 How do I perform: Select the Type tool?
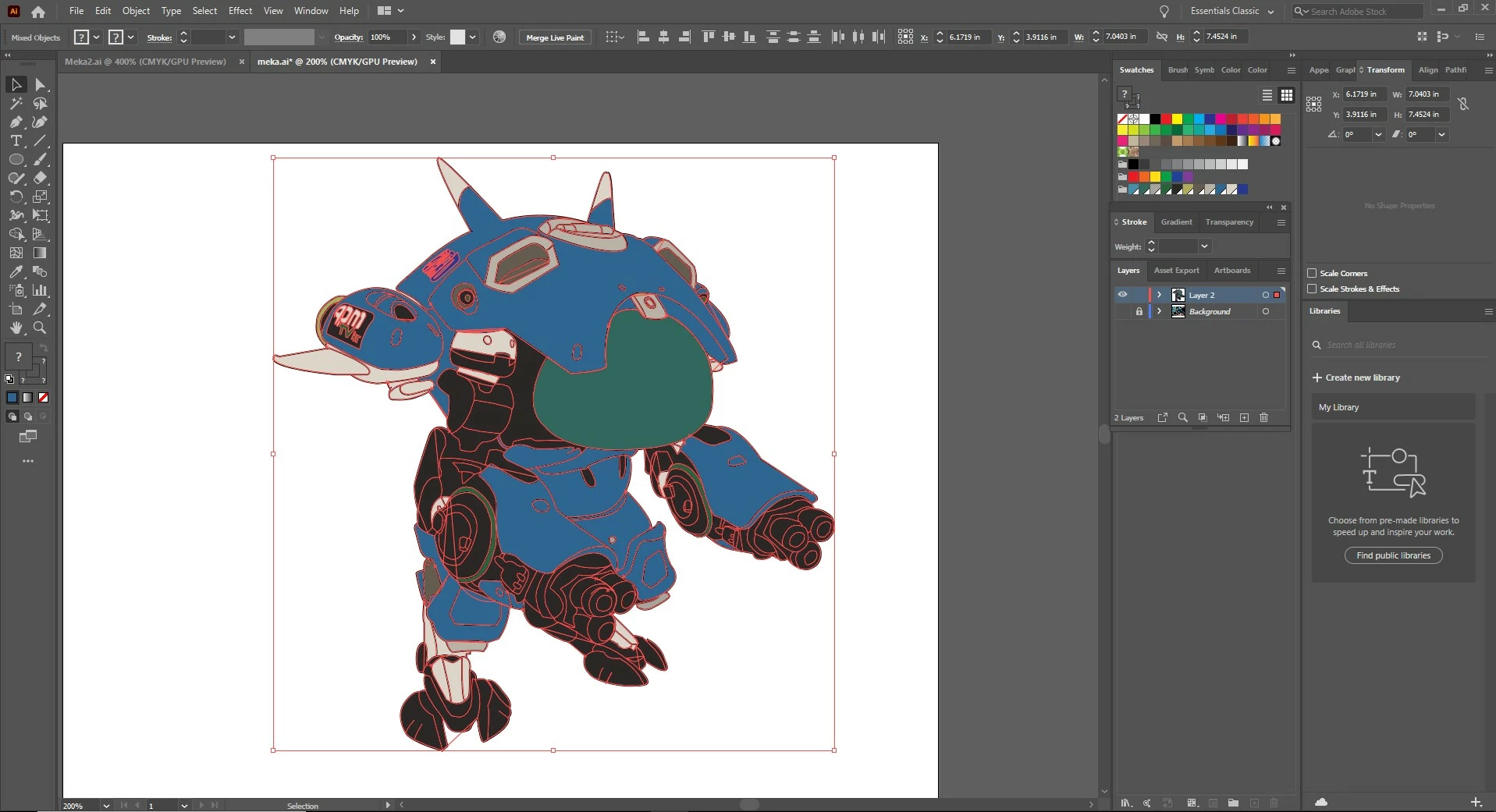16,140
